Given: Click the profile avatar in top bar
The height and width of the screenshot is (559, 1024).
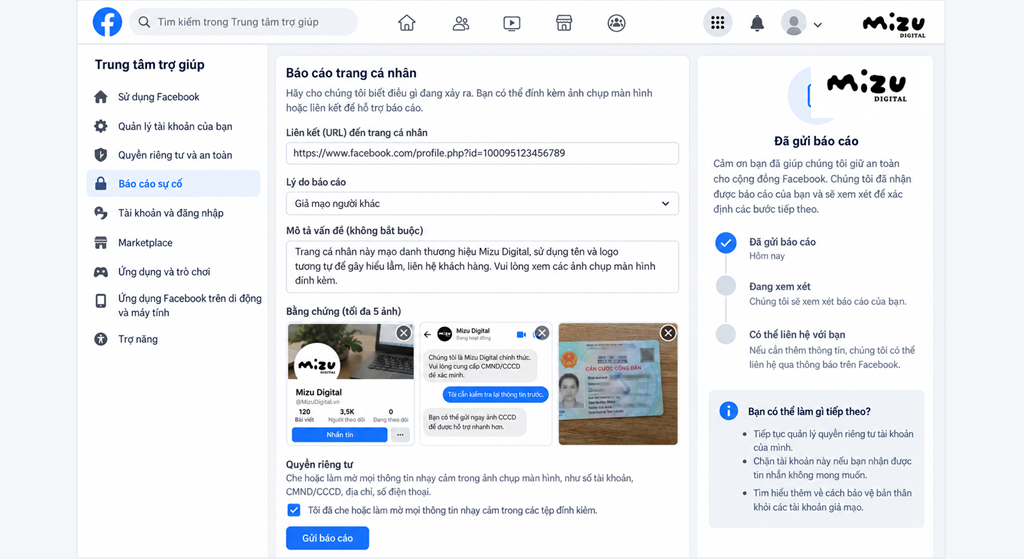Looking at the screenshot, I should pyautogui.click(x=793, y=23).
